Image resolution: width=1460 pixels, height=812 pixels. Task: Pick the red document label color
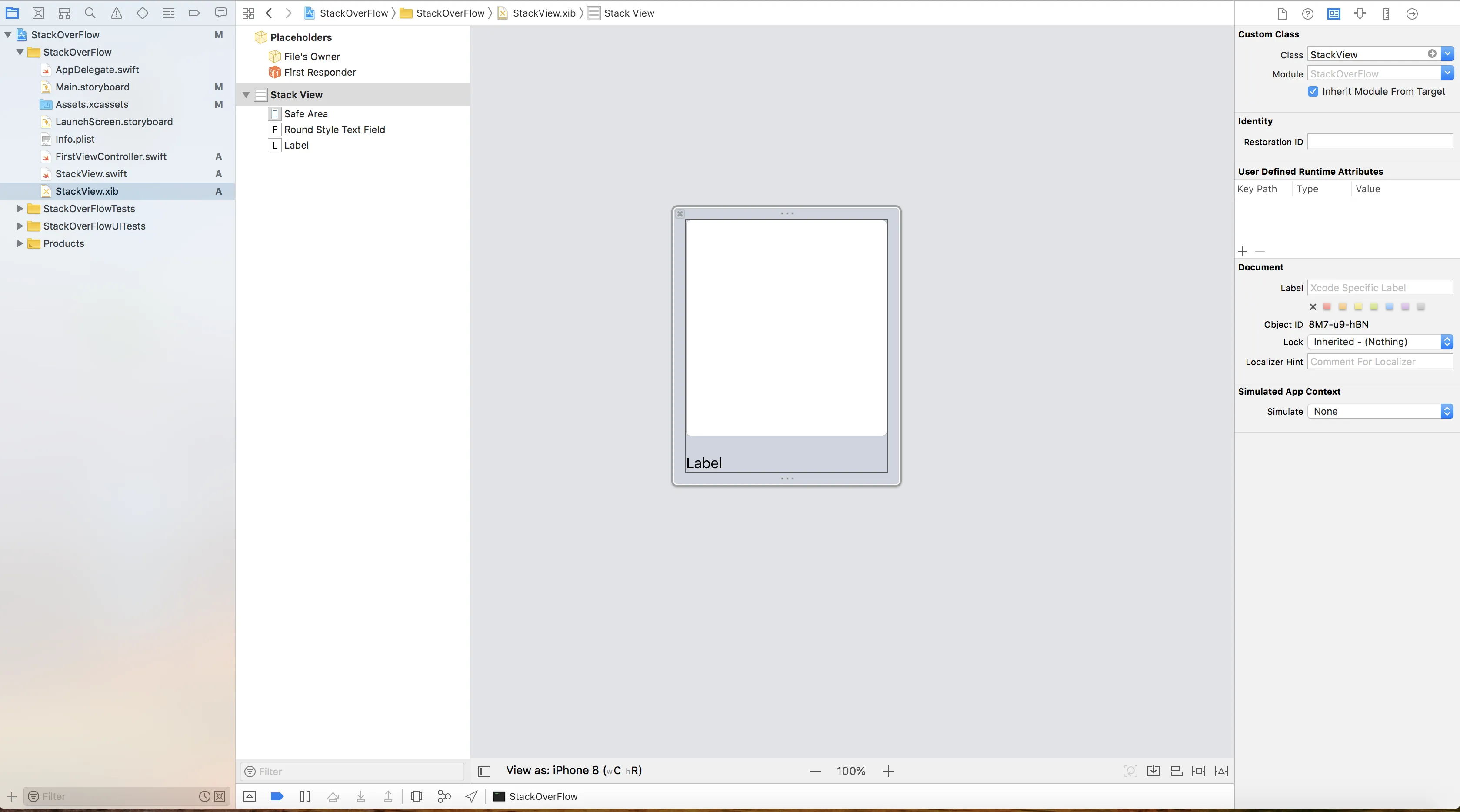click(x=1327, y=306)
